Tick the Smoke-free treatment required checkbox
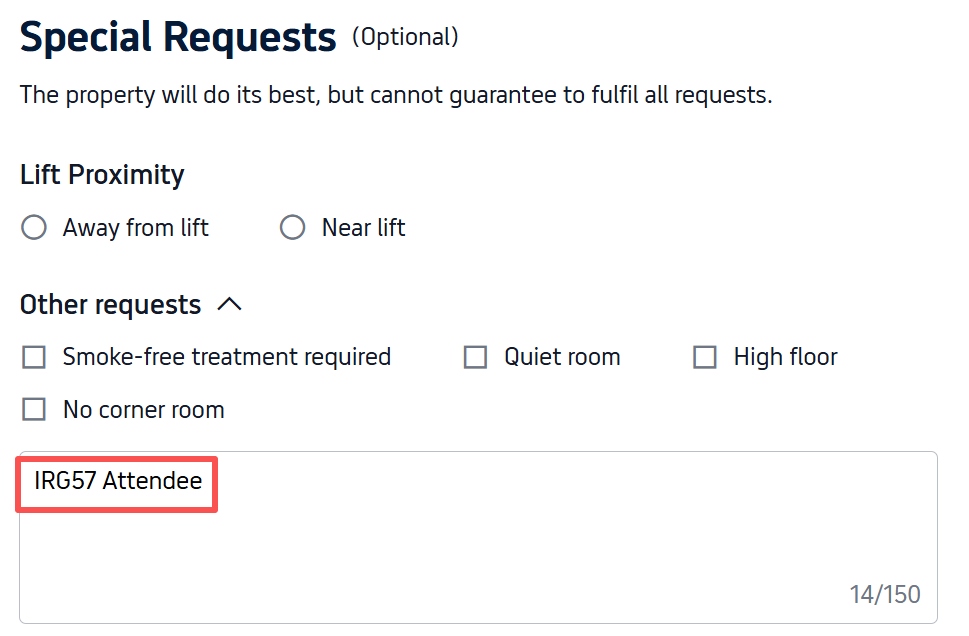 coord(34,357)
